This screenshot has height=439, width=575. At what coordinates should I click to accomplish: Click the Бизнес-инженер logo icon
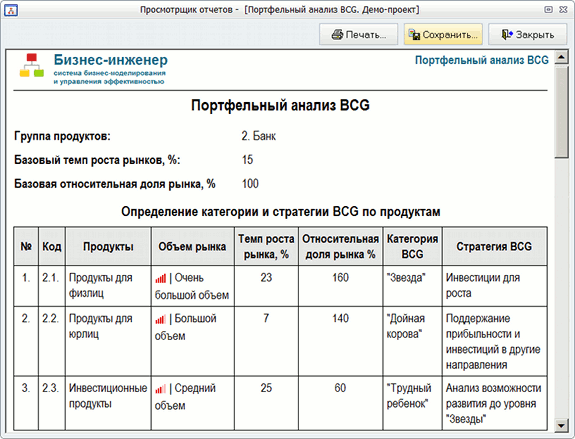tap(32, 65)
